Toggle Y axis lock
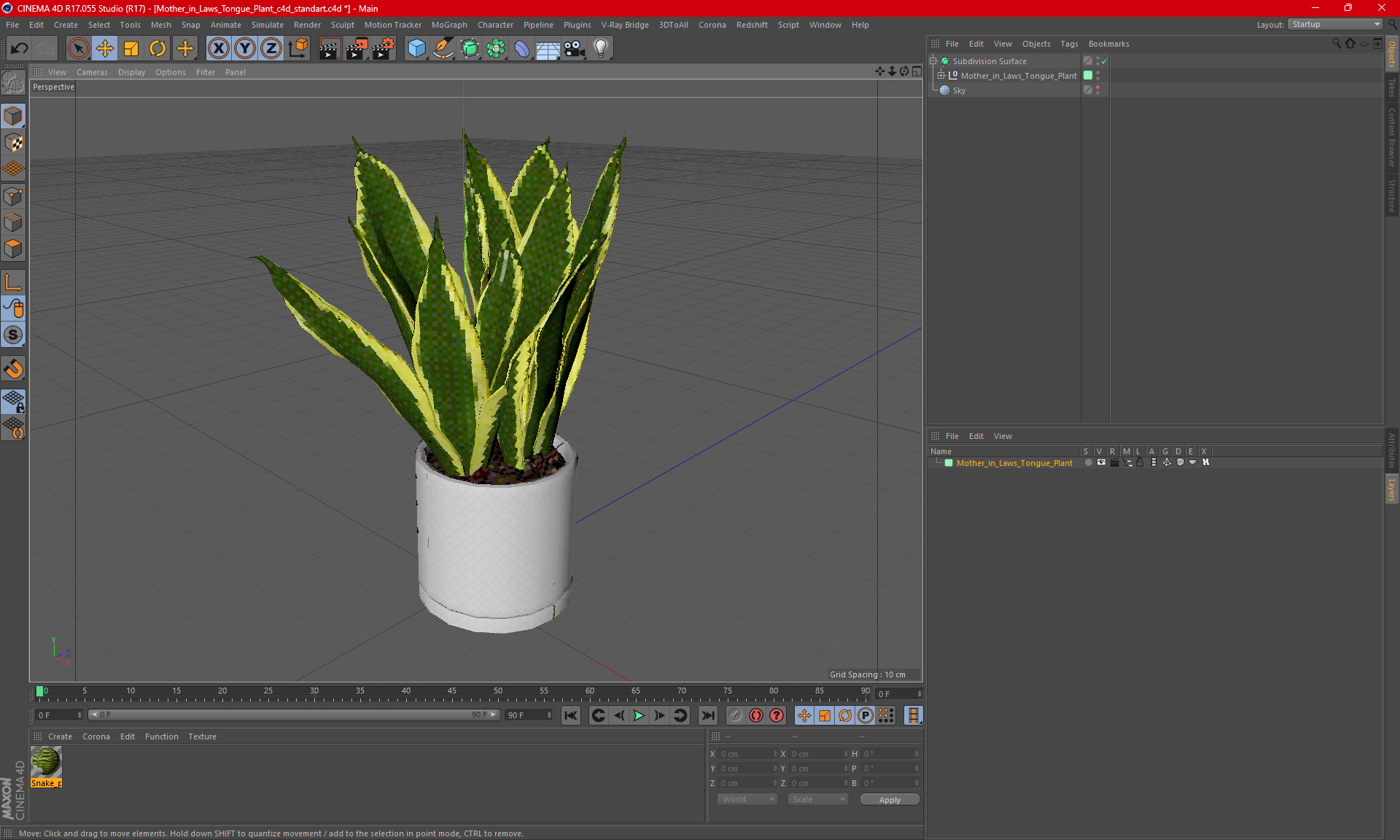The height and width of the screenshot is (840, 1400). (245, 49)
